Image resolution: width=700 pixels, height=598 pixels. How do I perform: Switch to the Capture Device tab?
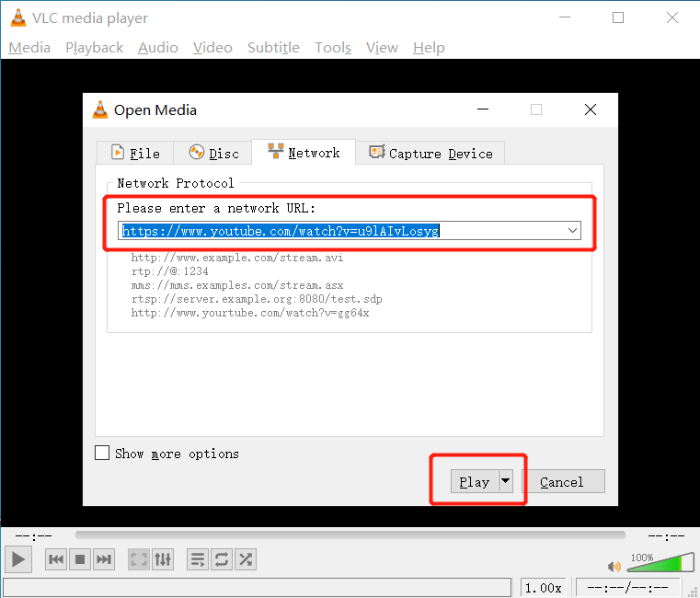point(430,153)
